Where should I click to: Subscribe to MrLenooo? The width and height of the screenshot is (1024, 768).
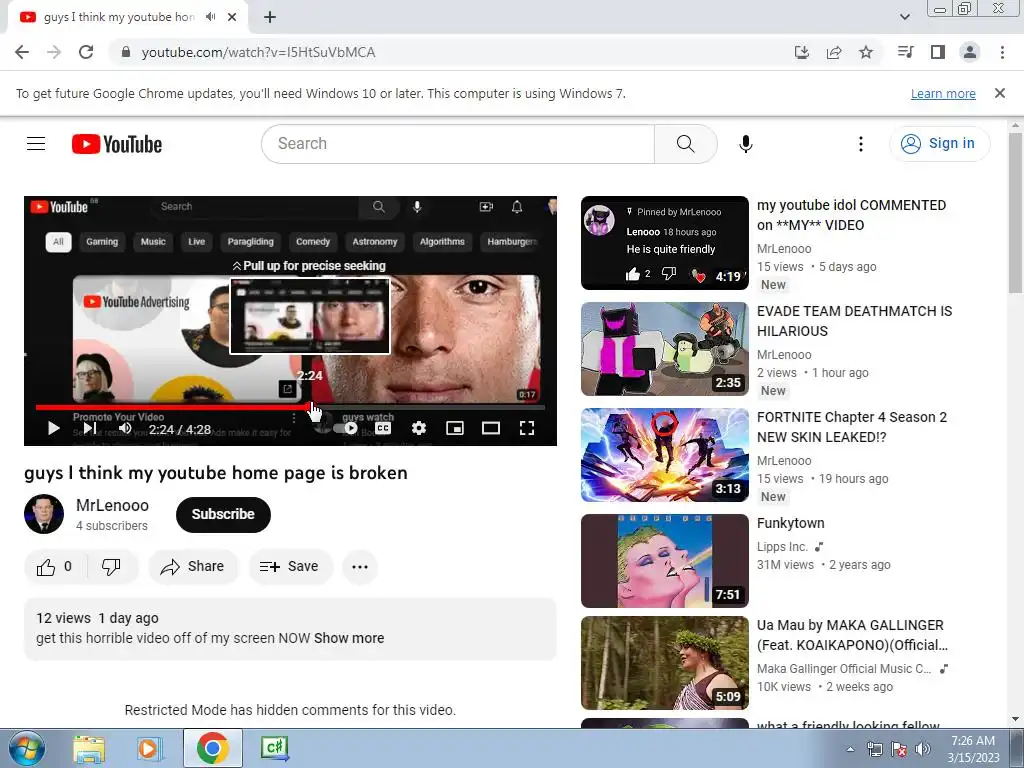[223, 515]
